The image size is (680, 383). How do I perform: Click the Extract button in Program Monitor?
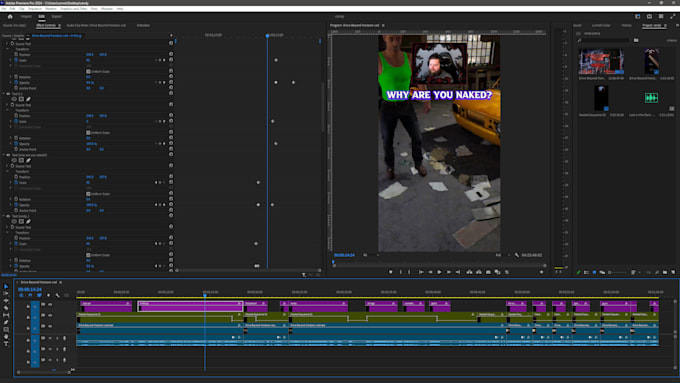coord(479,272)
